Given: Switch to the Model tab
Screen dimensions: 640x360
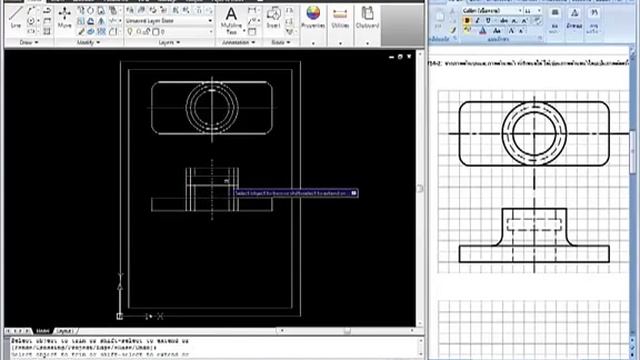Looking at the screenshot, I should pos(42,331).
